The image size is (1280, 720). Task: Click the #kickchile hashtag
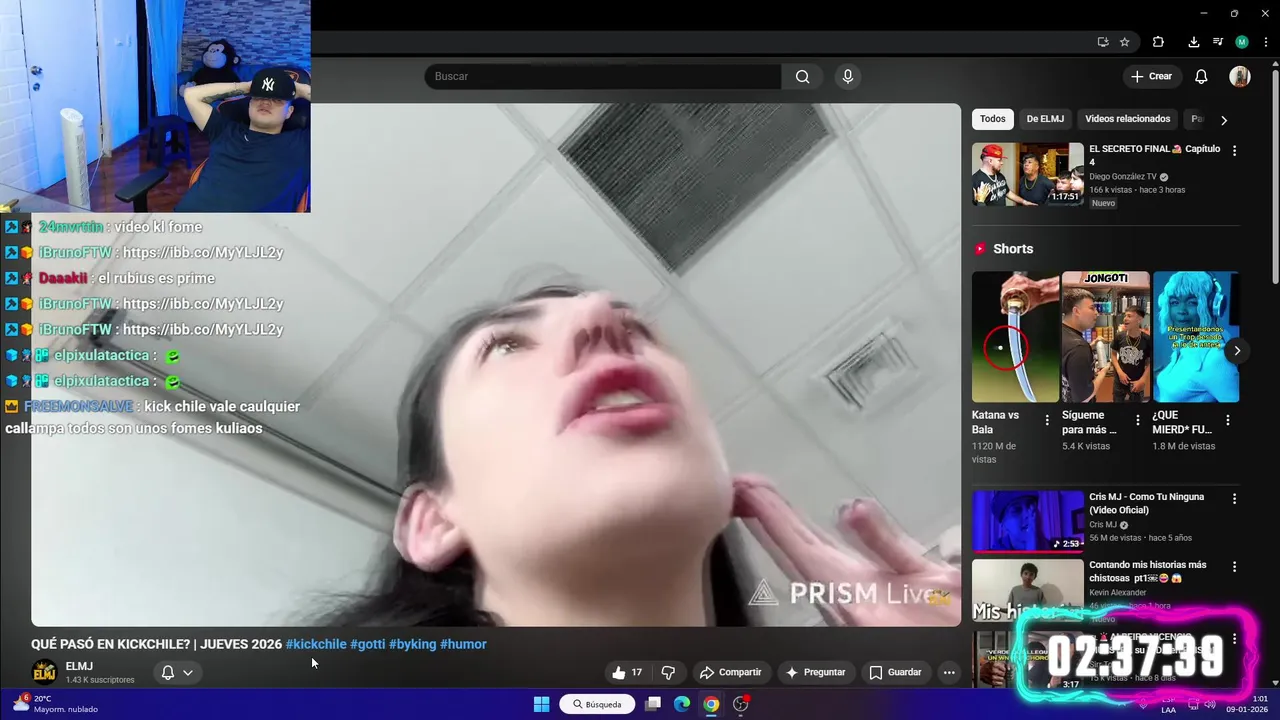pos(316,644)
